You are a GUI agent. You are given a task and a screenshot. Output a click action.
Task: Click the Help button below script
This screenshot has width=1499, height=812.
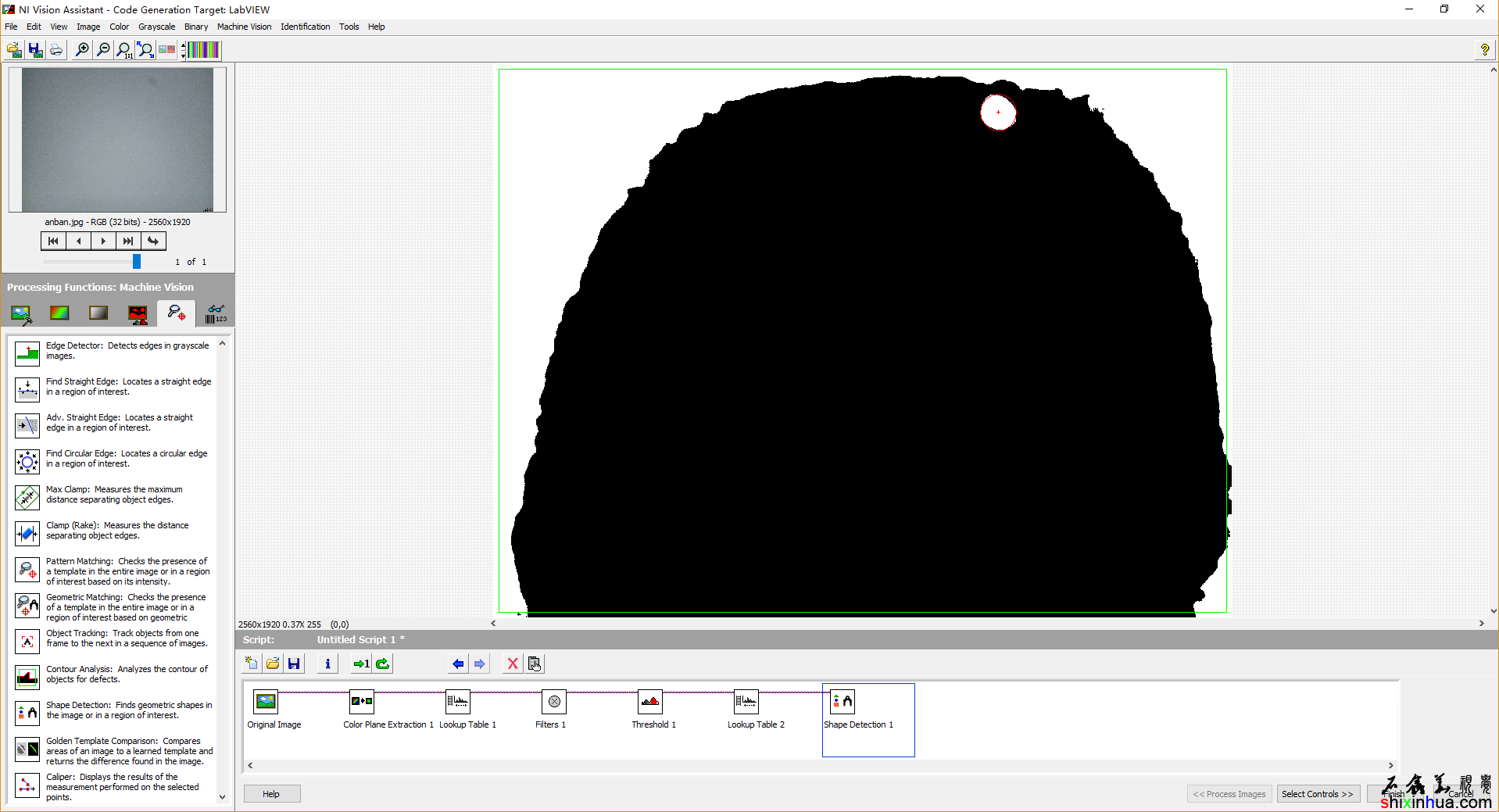[x=271, y=794]
